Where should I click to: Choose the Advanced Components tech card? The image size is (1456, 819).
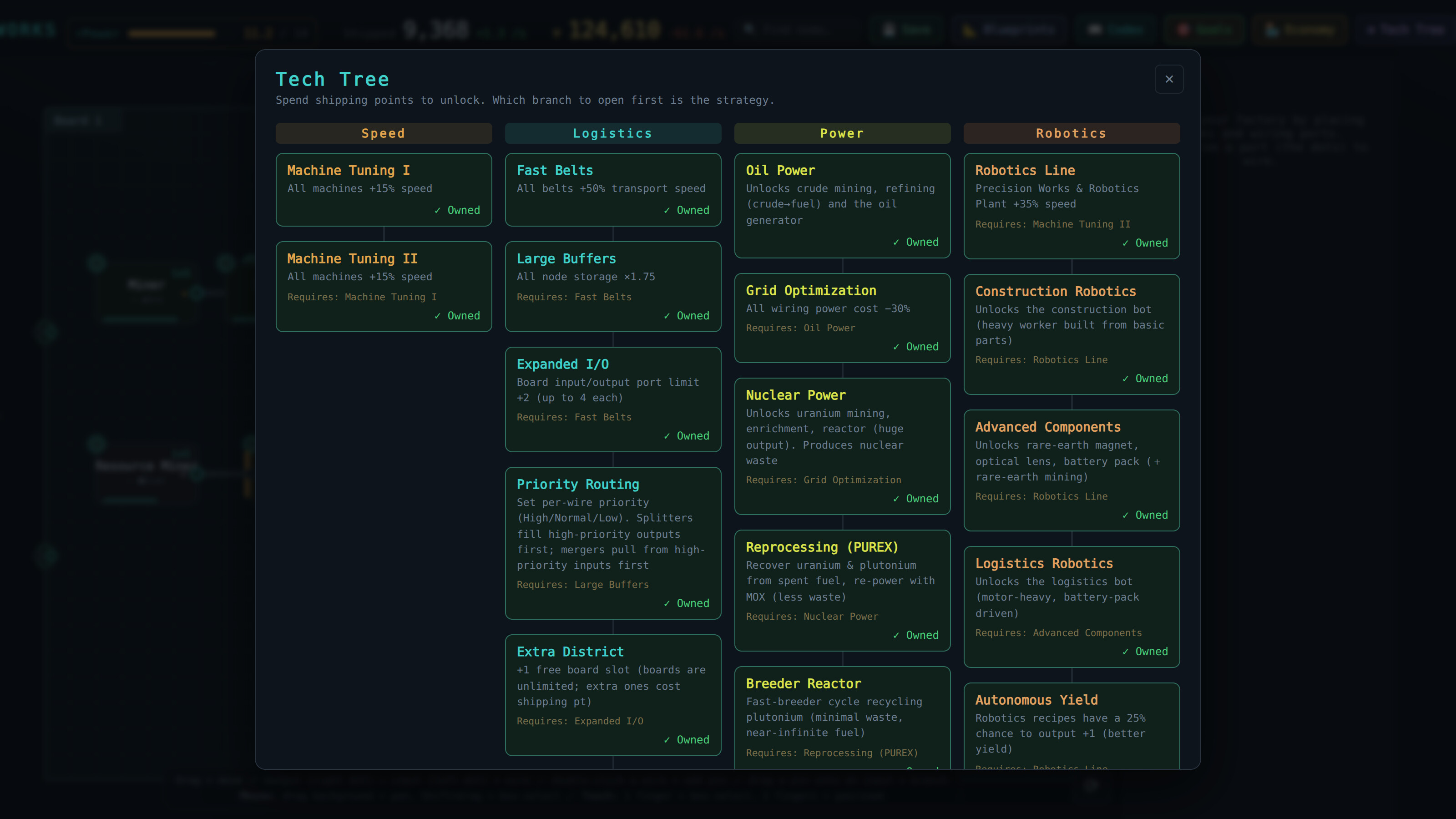1072,470
